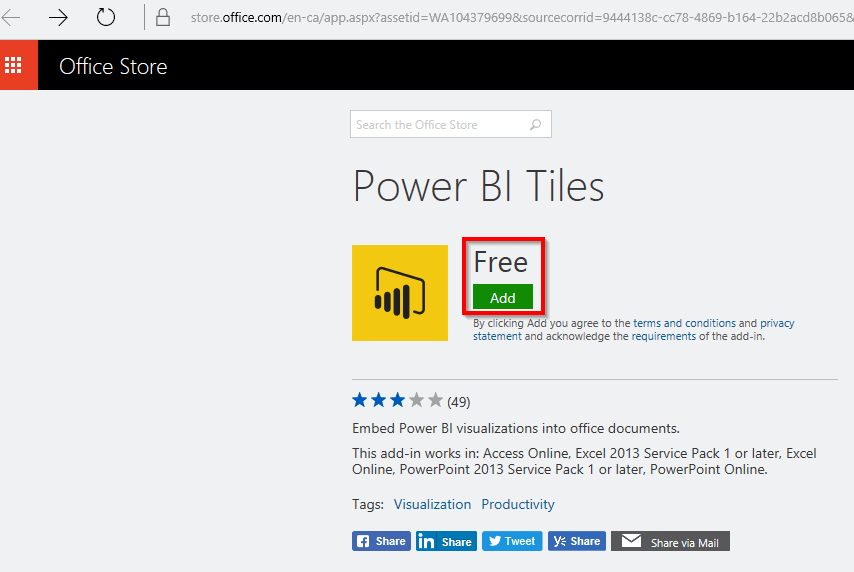The width and height of the screenshot is (854, 572).
Task: Share on LinkedIn
Action: [x=446, y=541]
